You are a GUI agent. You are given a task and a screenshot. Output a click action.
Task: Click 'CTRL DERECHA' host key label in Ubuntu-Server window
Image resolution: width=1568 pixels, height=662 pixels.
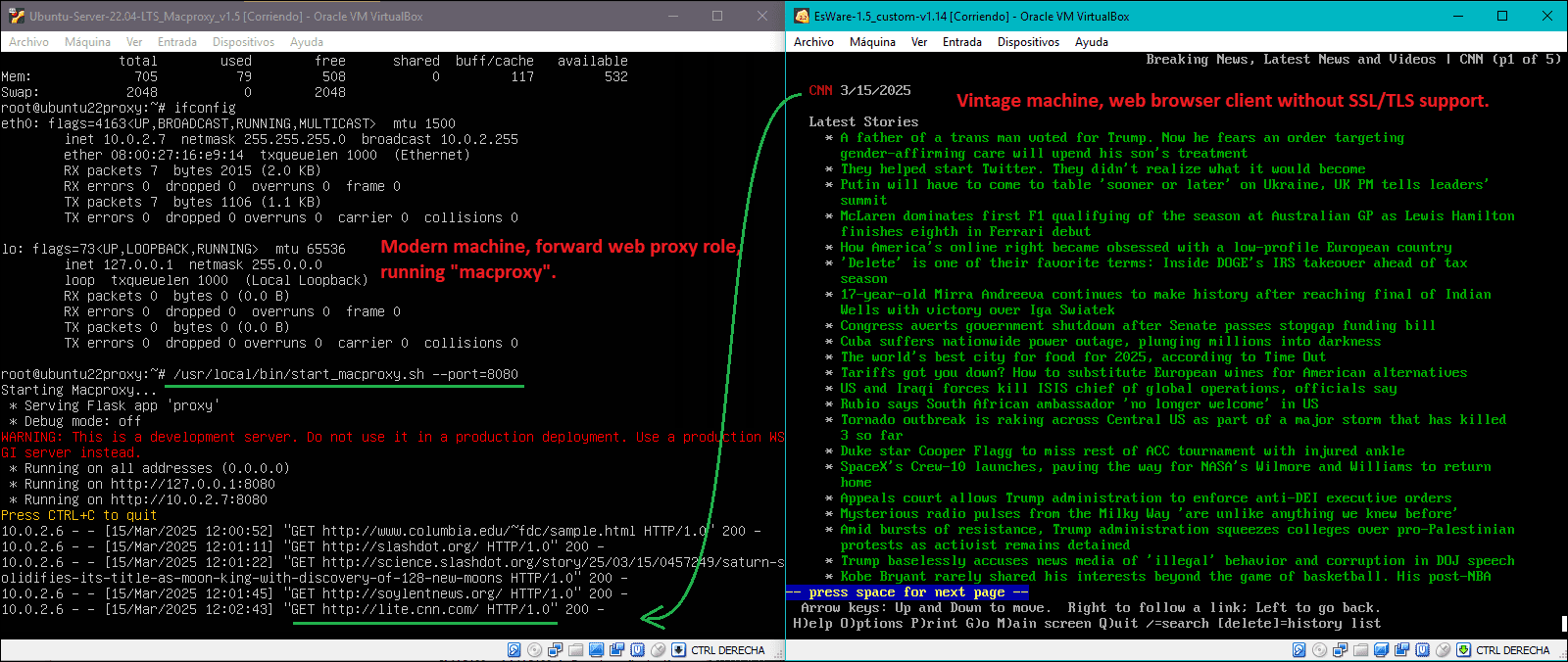[727, 650]
